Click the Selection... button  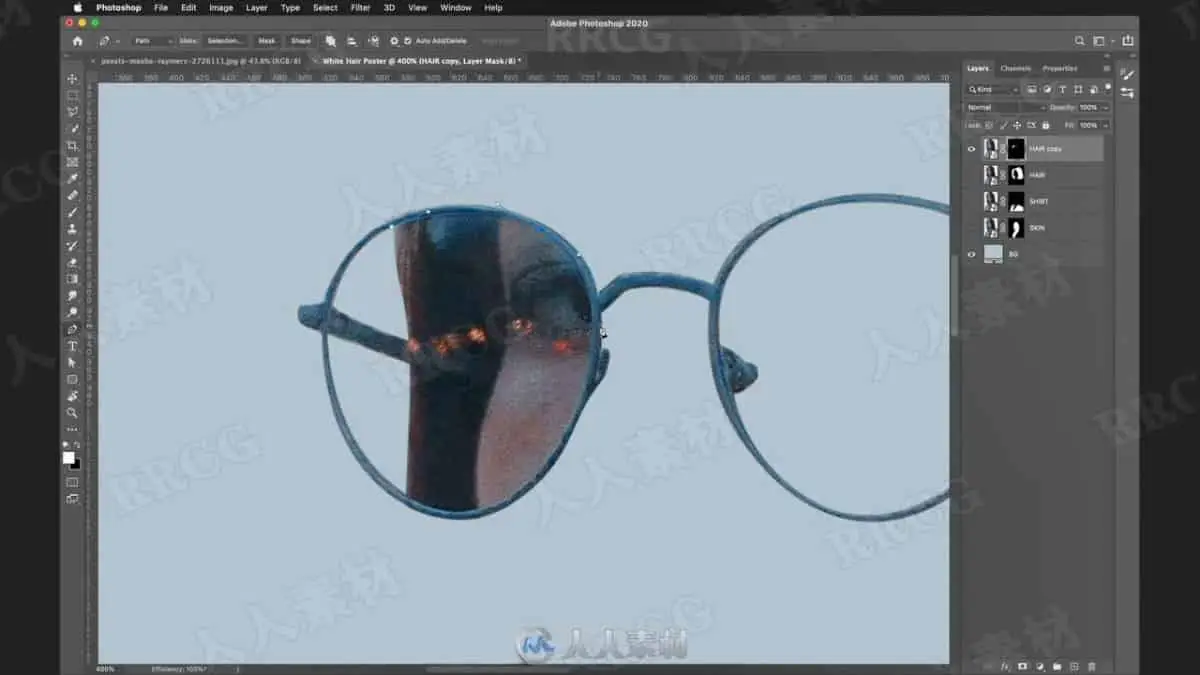[x=225, y=41]
